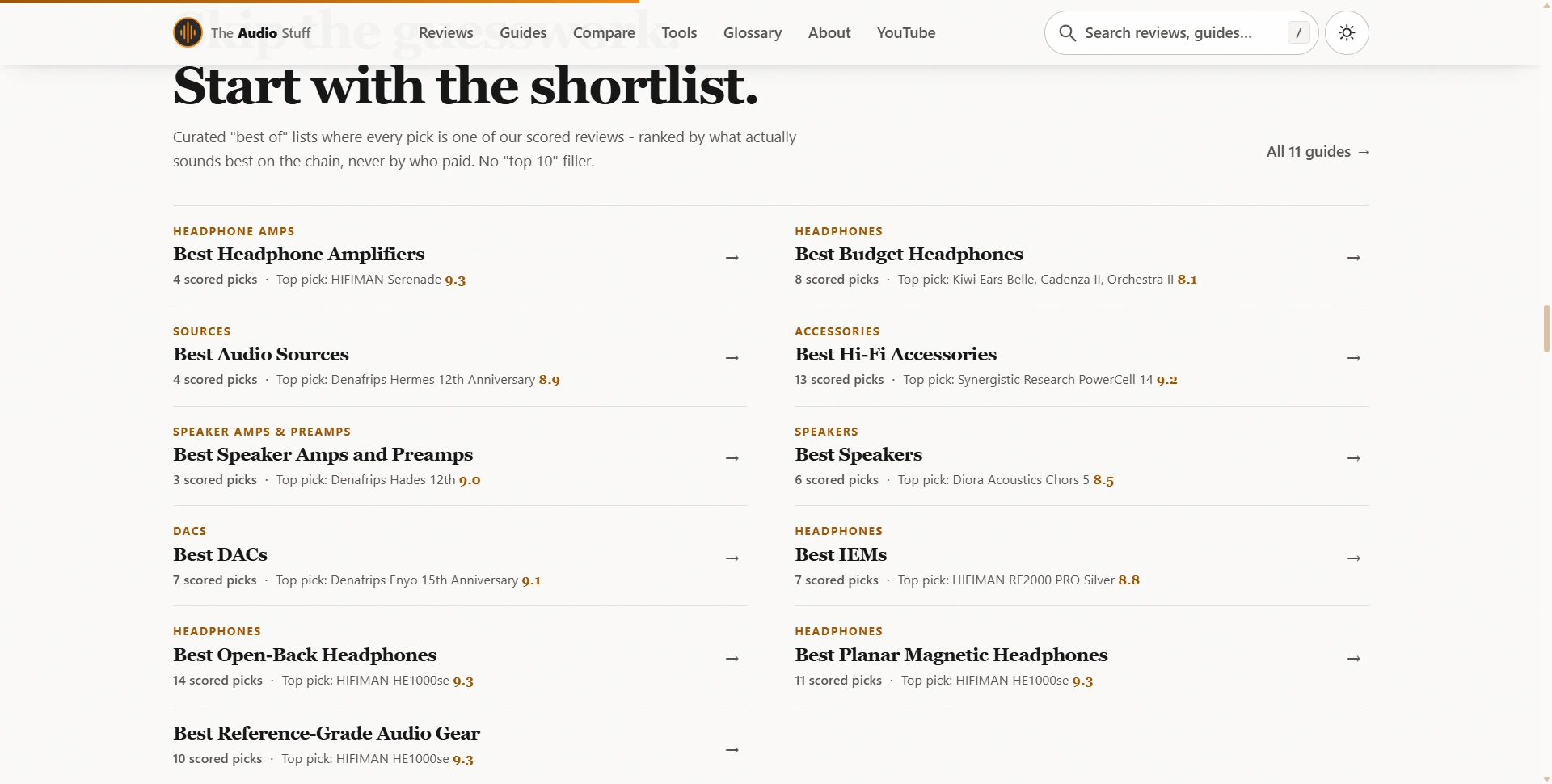Click 'Top pick: Diora Acoustics Chors 5' text
Image resolution: width=1552 pixels, height=784 pixels.
pyautogui.click(x=993, y=479)
